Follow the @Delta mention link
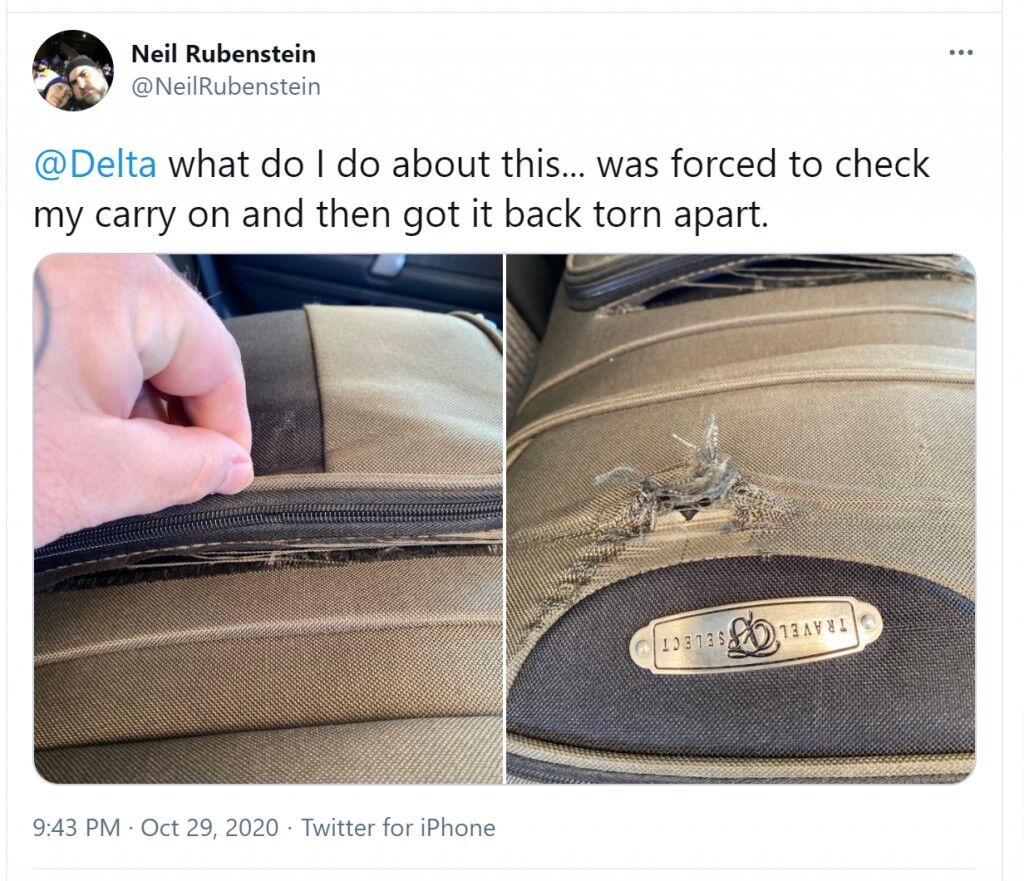Image resolution: width=1024 pixels, height=881 pixels. click(x=95, y=164)
